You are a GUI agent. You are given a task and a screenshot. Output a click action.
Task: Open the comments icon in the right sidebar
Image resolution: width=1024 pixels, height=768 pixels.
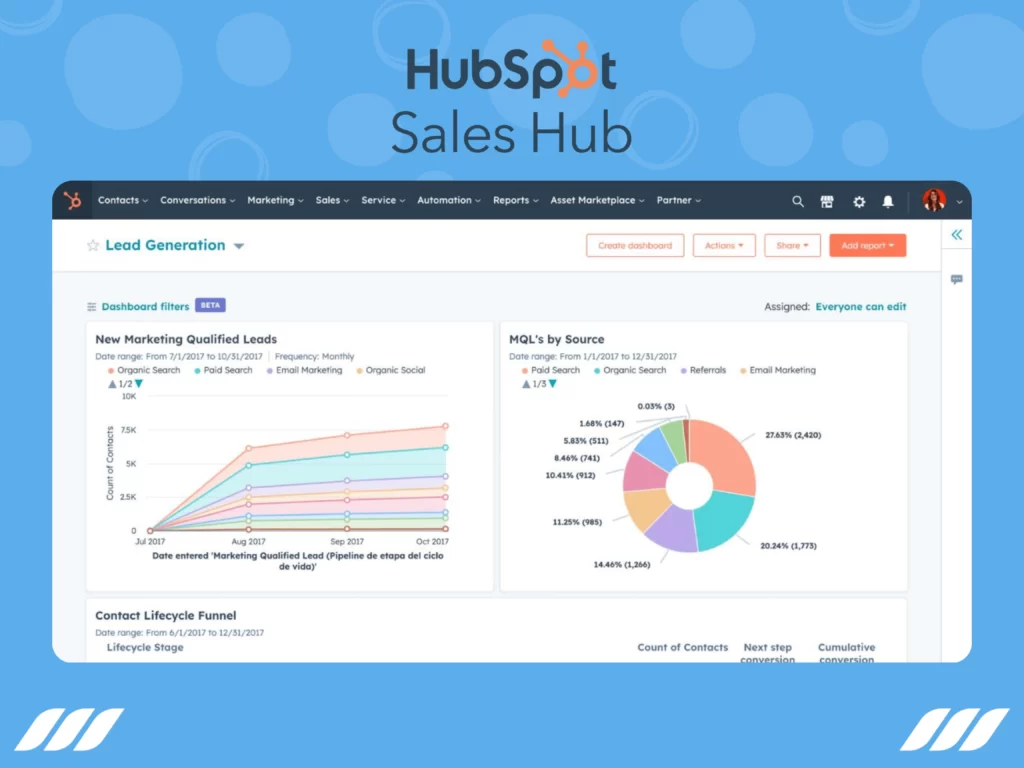(957, 280)
